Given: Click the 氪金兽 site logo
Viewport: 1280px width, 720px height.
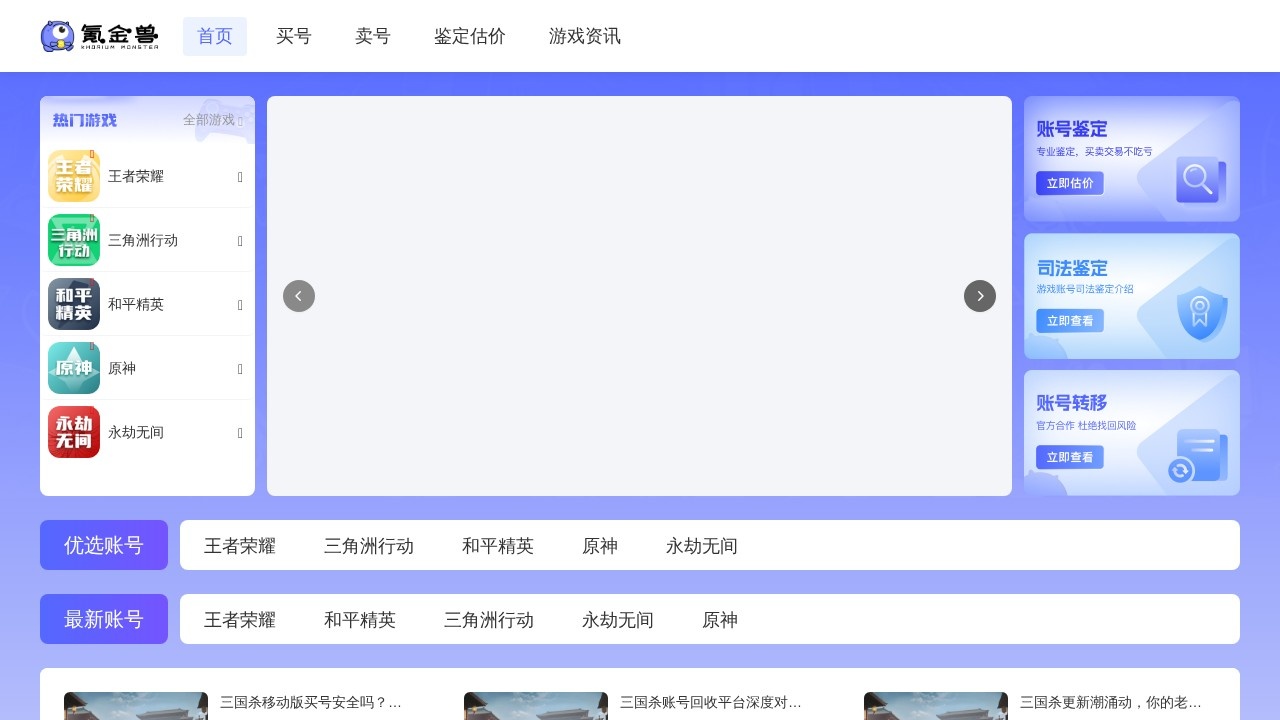Looking at the screenshot, I should click(x=99, y=35).
